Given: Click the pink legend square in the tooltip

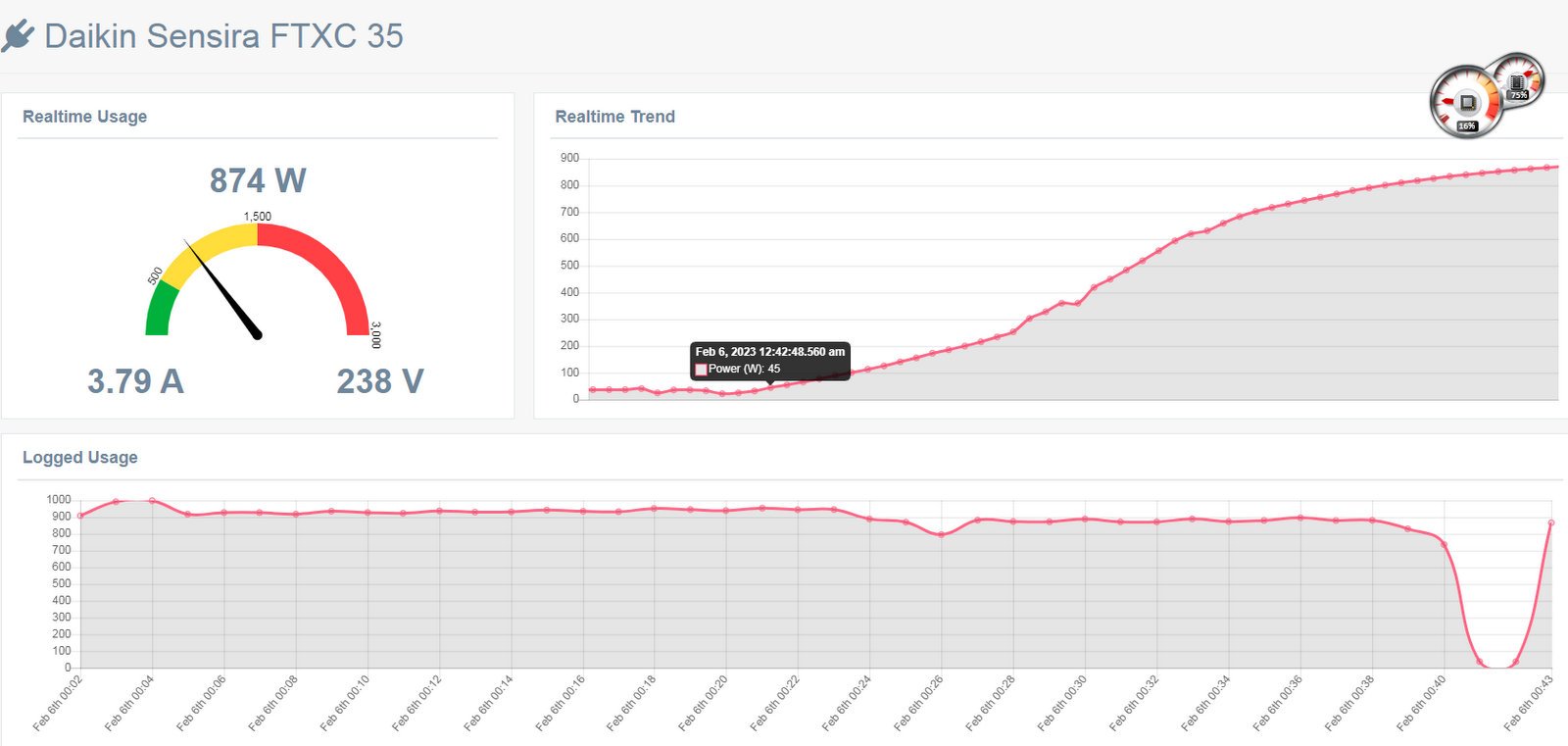Looking at the screenshot, I should 701,370.
